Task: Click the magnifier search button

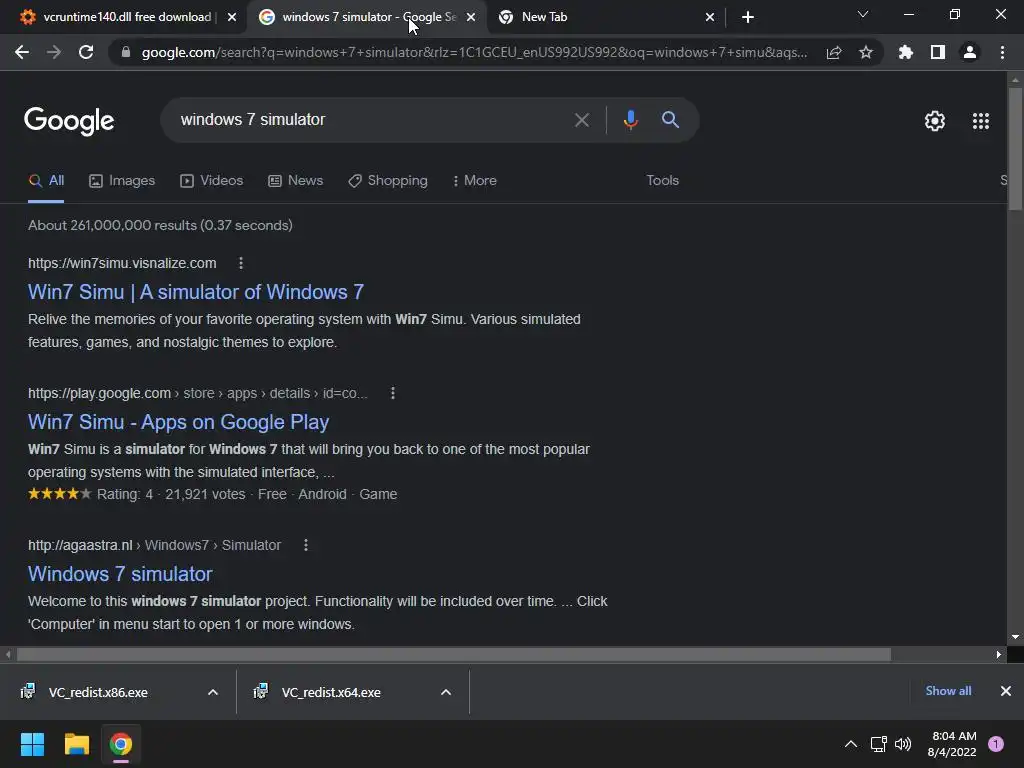Action: (670, 120)
